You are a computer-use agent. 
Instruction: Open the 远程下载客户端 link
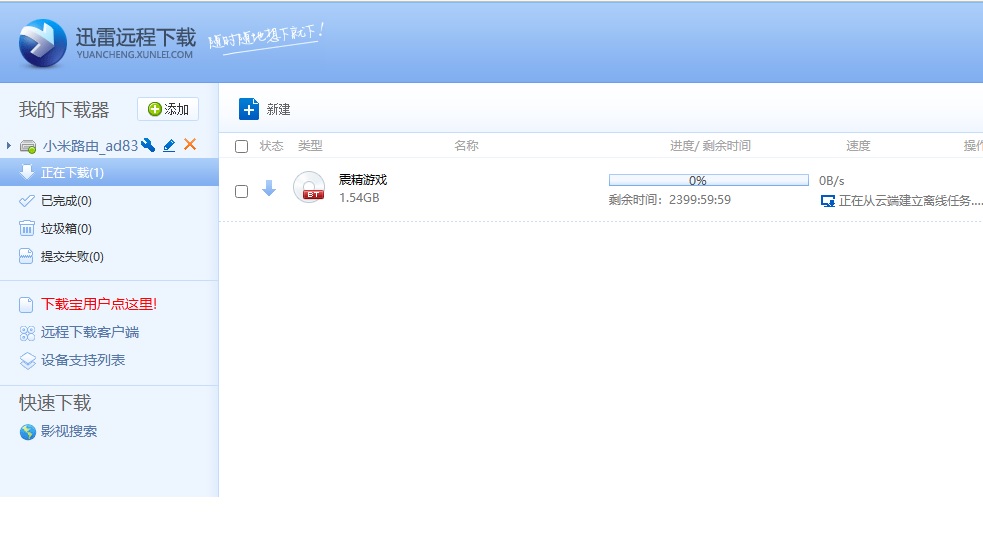pos(90,332)
